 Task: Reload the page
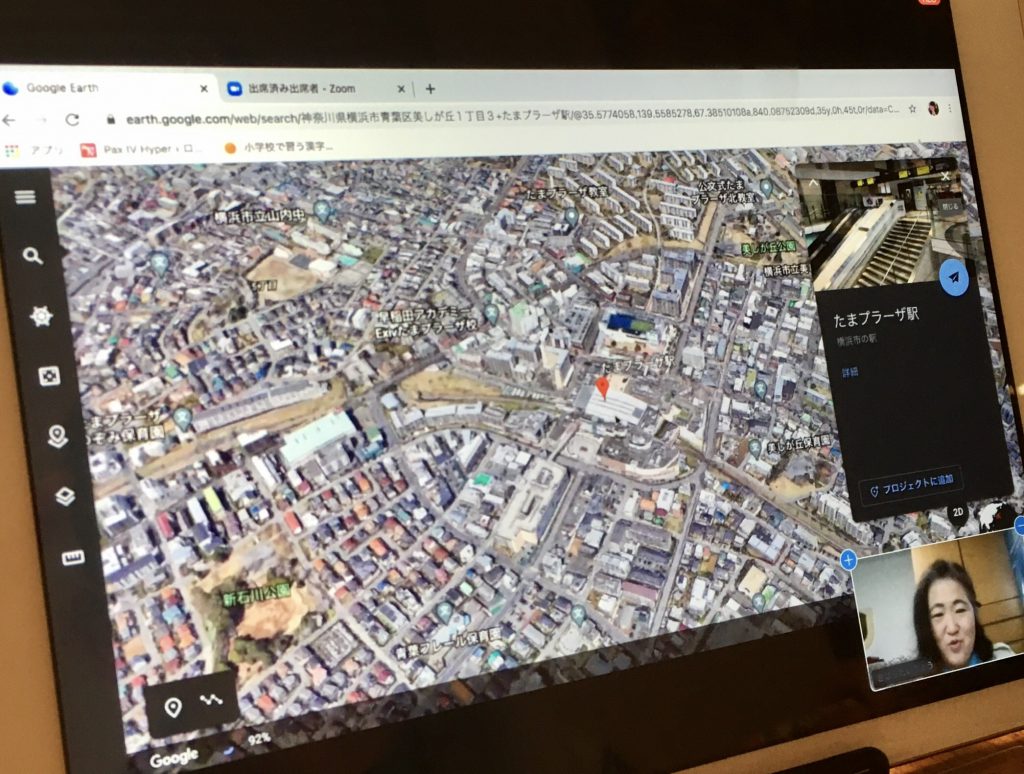click(x=72, y=120)
